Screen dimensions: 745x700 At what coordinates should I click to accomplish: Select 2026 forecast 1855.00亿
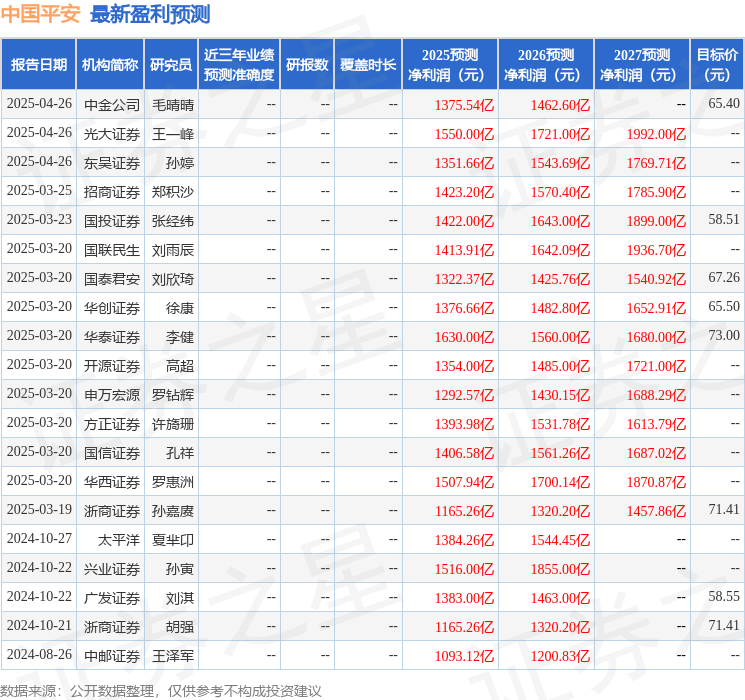561,569
